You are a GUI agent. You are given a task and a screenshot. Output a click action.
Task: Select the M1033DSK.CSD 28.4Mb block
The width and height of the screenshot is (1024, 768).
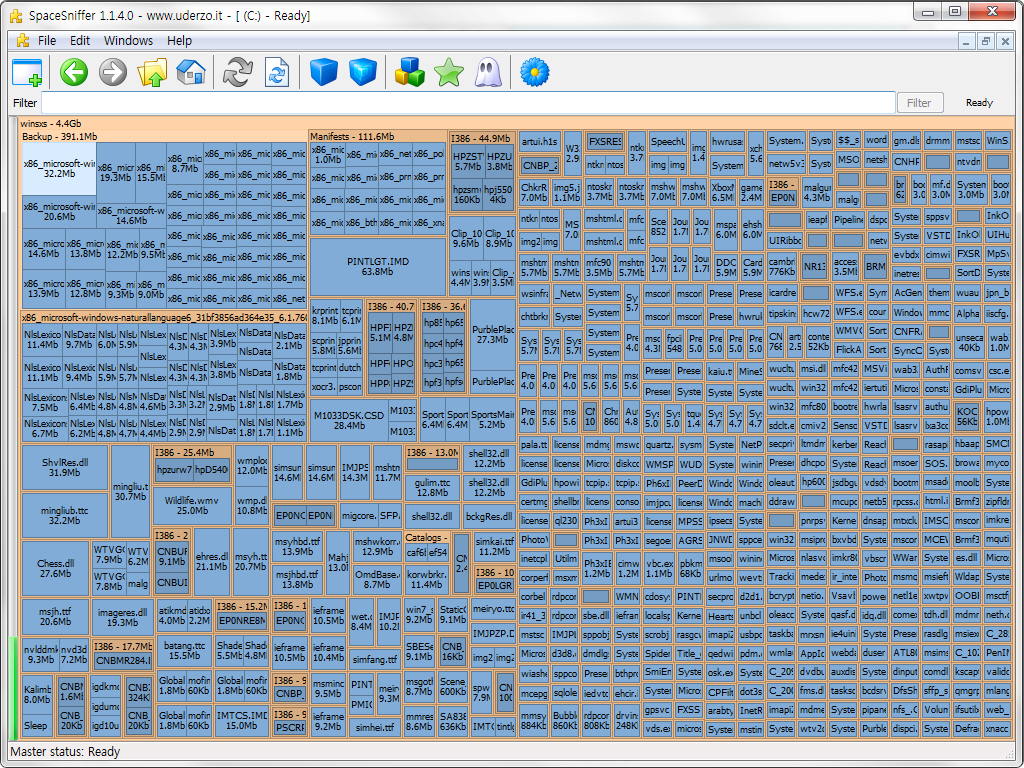tap(349, 420)
